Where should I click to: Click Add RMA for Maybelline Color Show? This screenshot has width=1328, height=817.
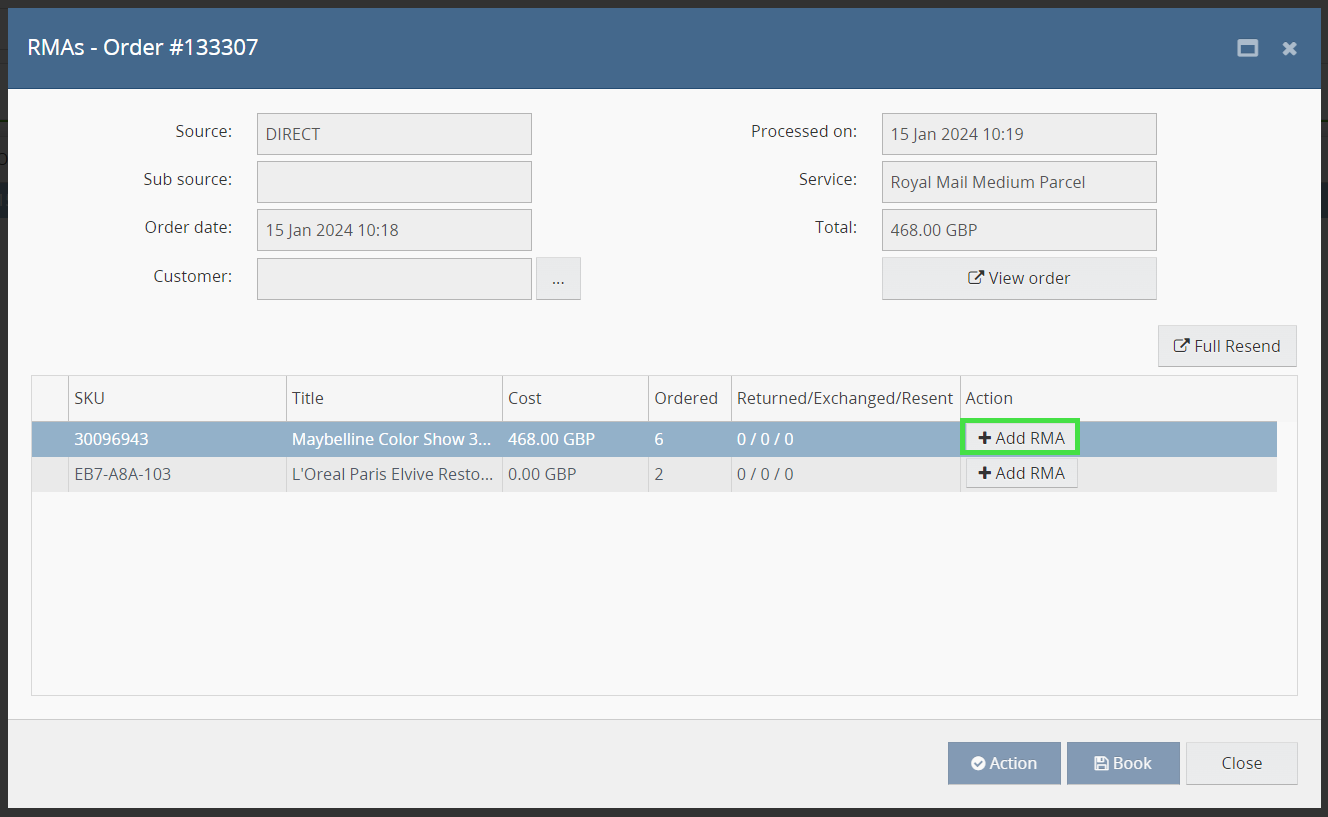1020,438
